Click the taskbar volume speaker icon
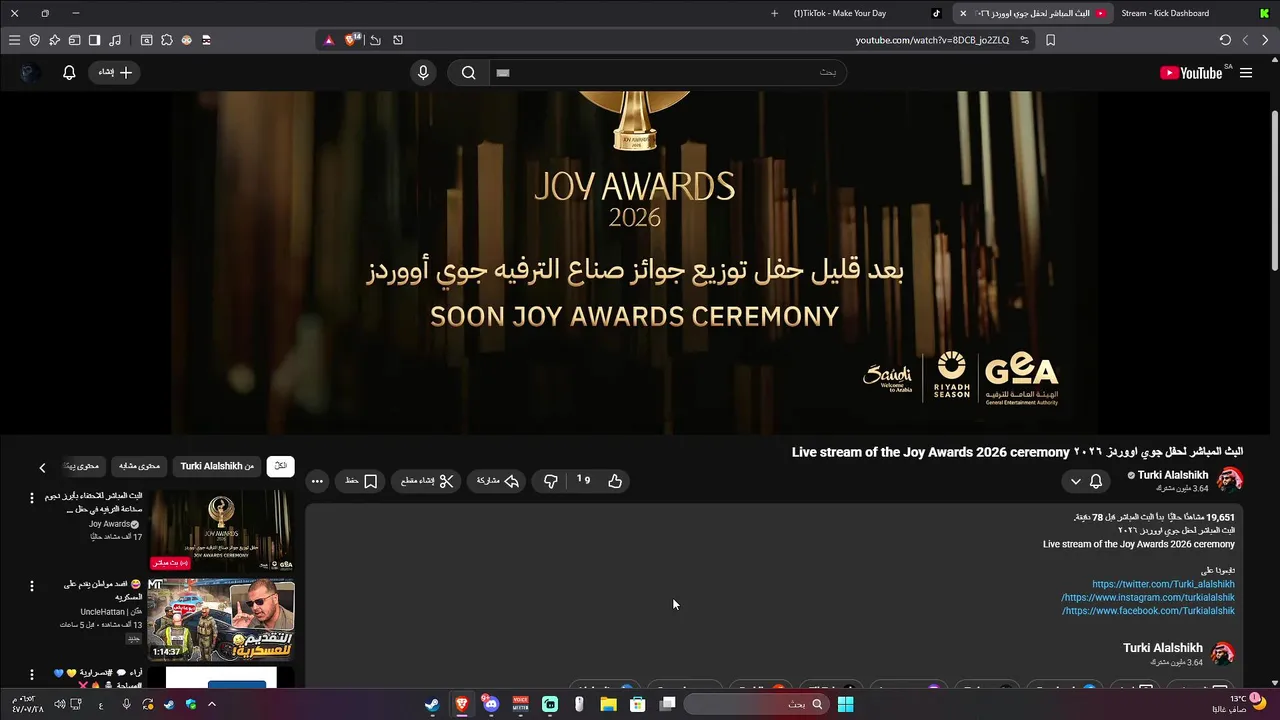The width and height of the screenshot is (1280, 720). pyautogui.click(x=59, y=704)
